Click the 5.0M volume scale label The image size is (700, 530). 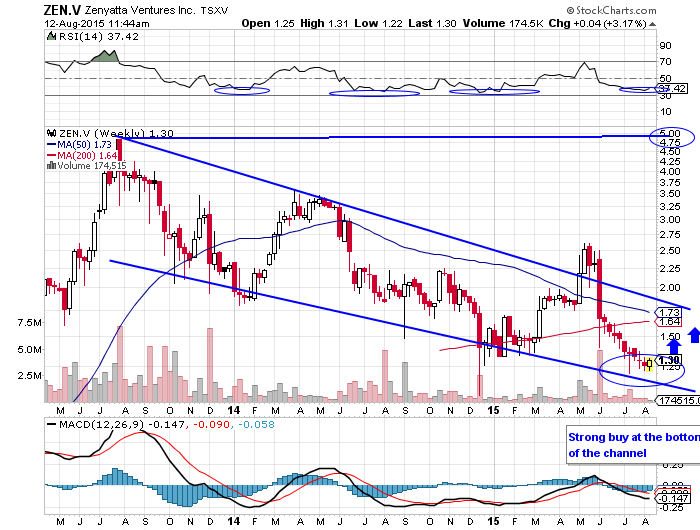30,350
